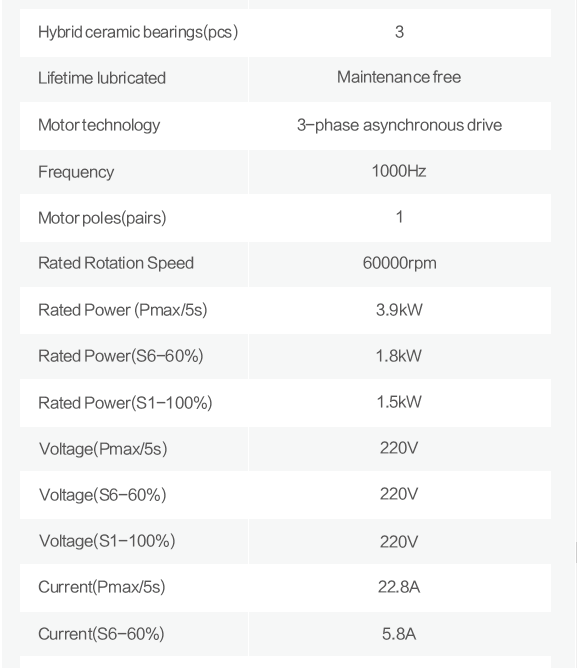Screen dimensions: 577x668
Task: Click the Rated Rotation Speed label
Action: tap(116, 263)
